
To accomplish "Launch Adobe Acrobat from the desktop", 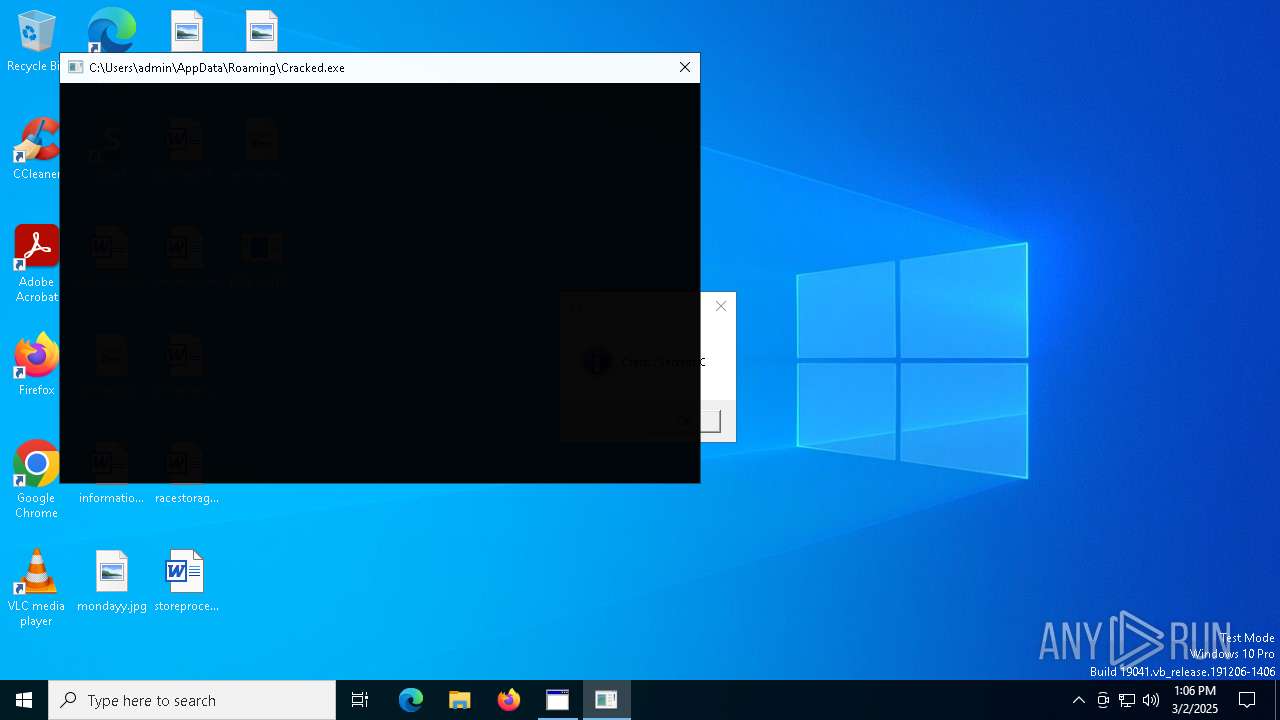I will pos(36,264).
